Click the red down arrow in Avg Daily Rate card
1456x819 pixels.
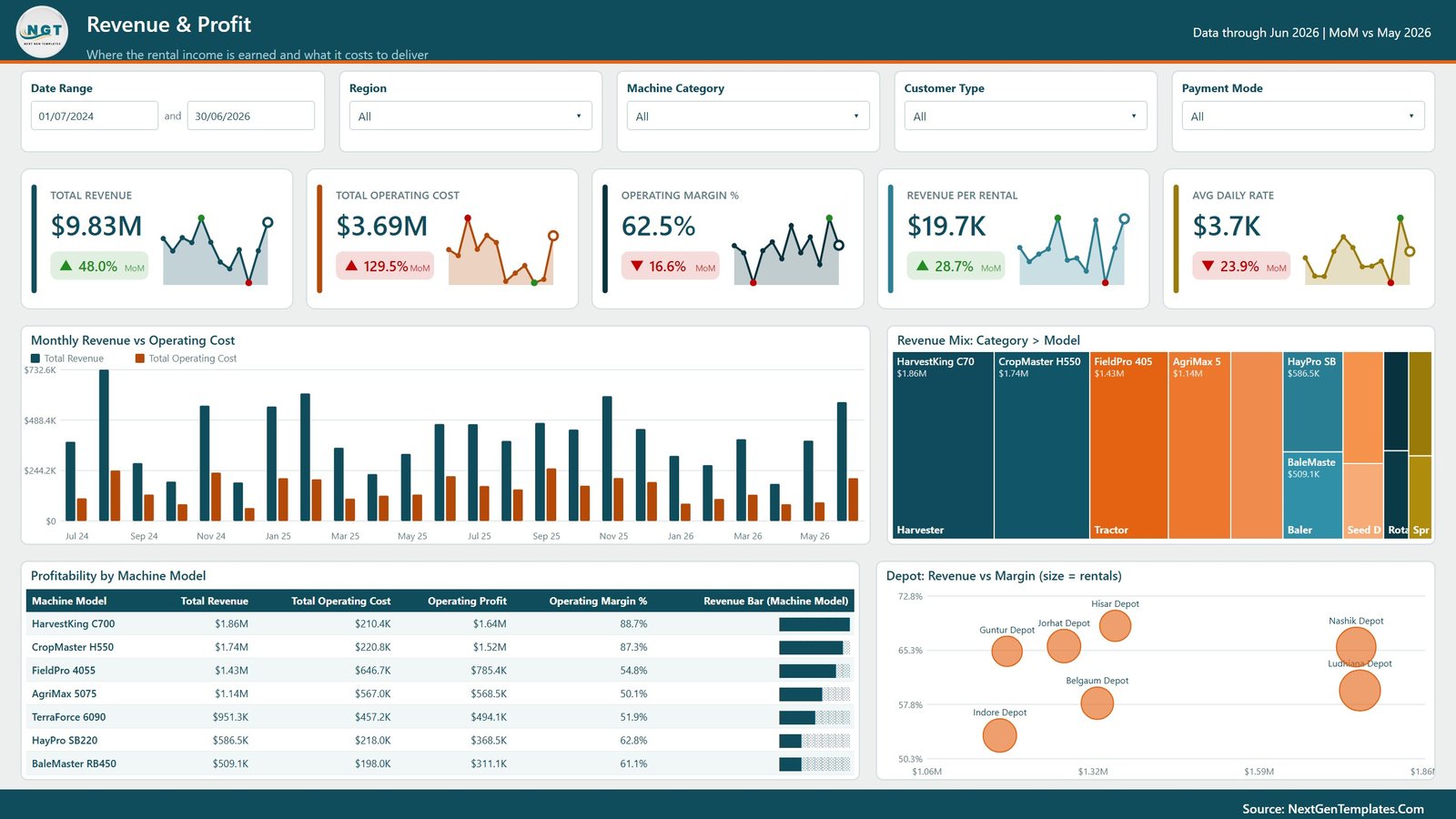click(x=1208, y=266)
